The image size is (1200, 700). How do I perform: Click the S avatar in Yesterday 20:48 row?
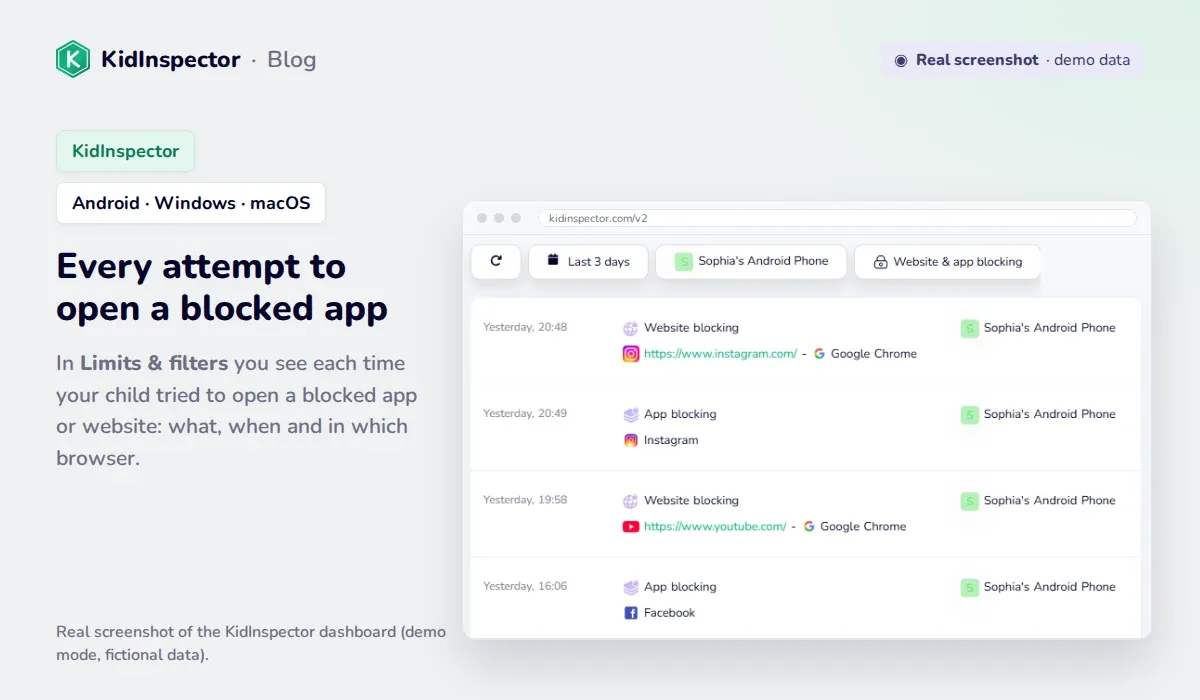[x=969, y=328]
